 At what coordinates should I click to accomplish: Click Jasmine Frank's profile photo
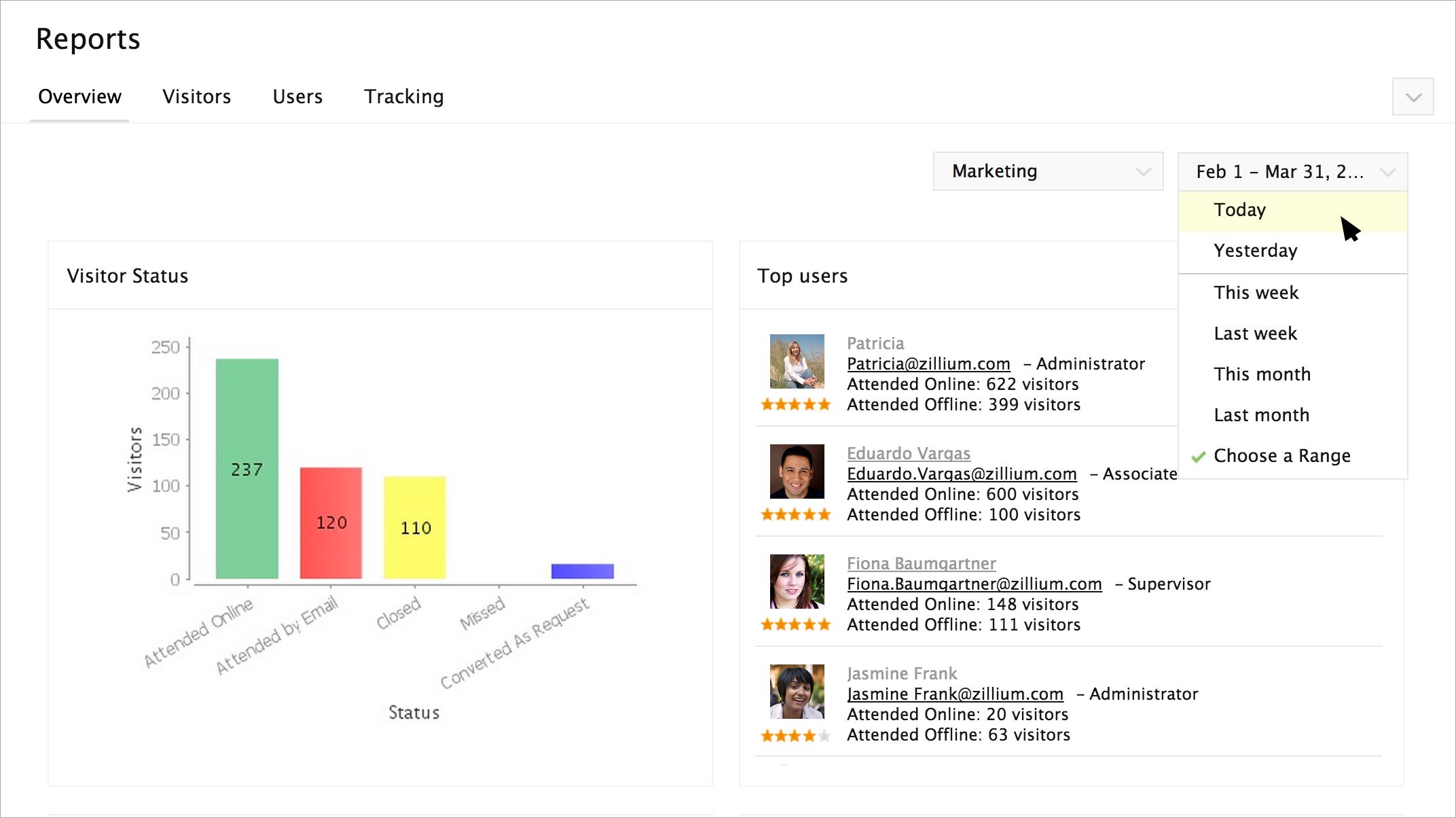[x=797, y=691]
